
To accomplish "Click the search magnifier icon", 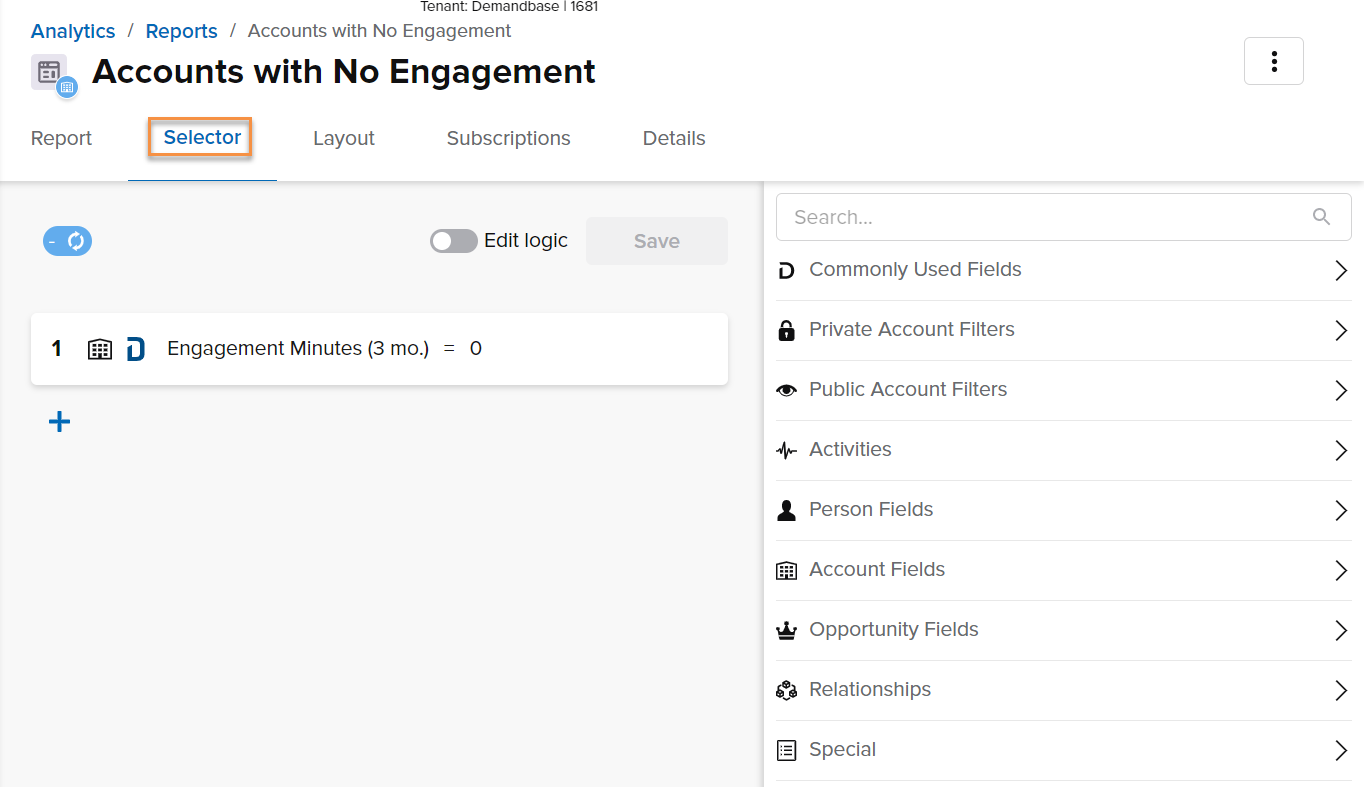I will click(1321, 217).
